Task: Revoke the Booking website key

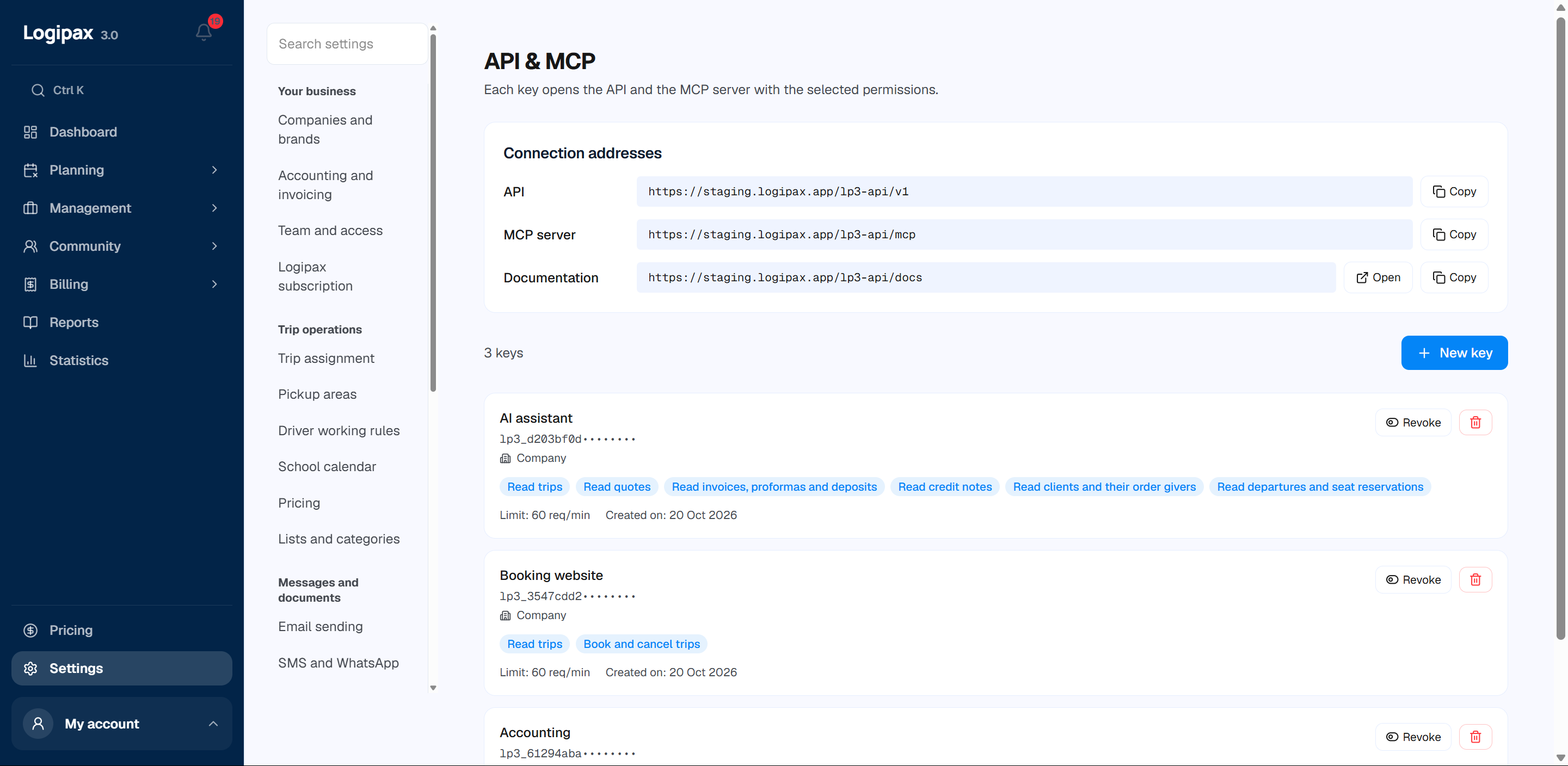Action: 1413,580
